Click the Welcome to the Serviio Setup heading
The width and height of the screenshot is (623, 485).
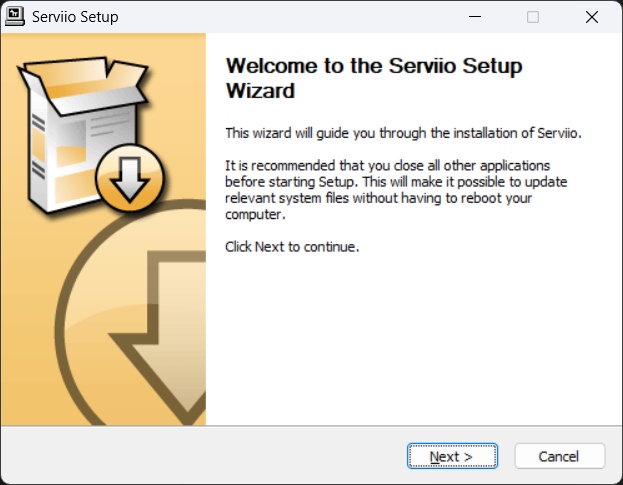pos(373,78)
